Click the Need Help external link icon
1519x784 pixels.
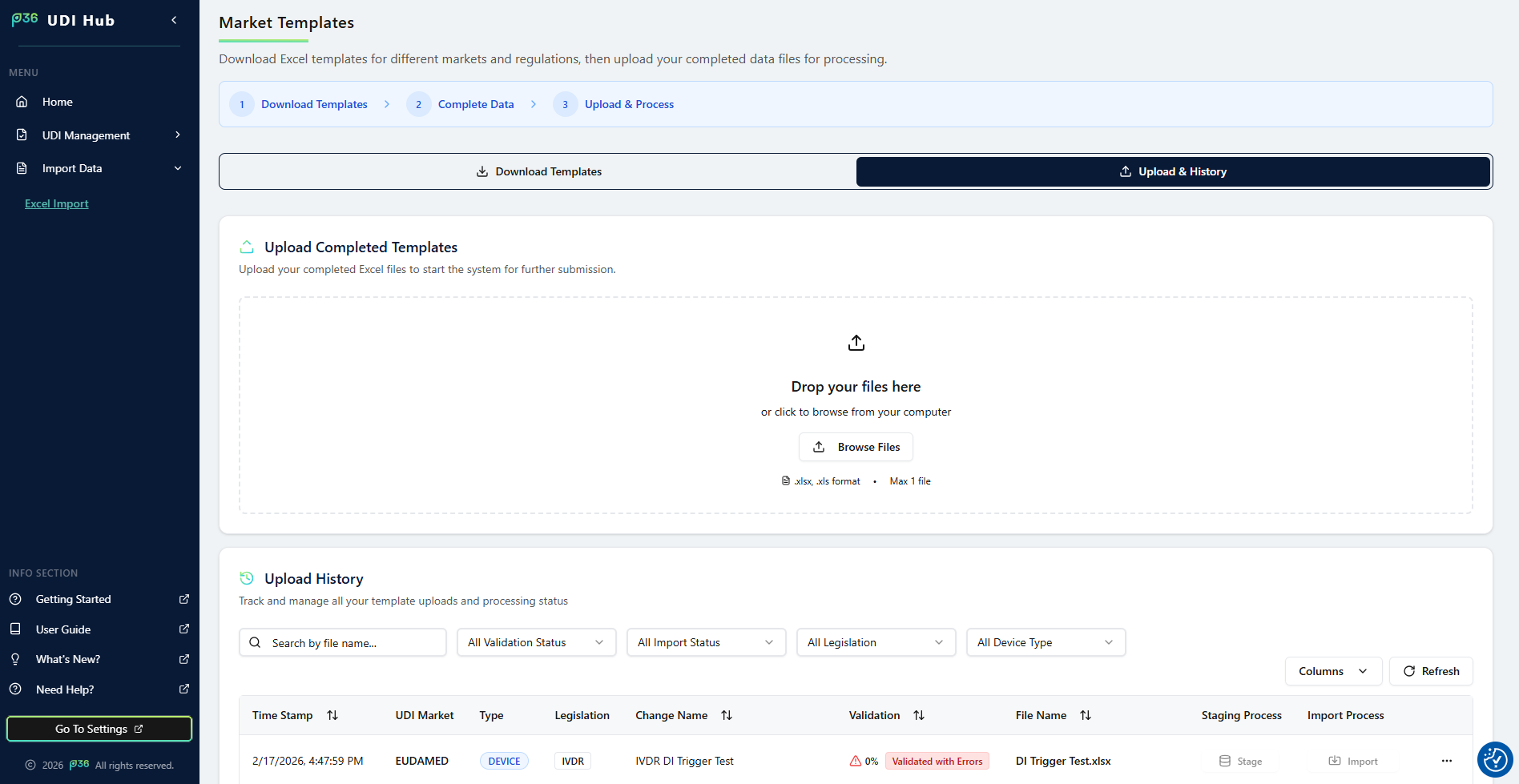click(184, 690)
